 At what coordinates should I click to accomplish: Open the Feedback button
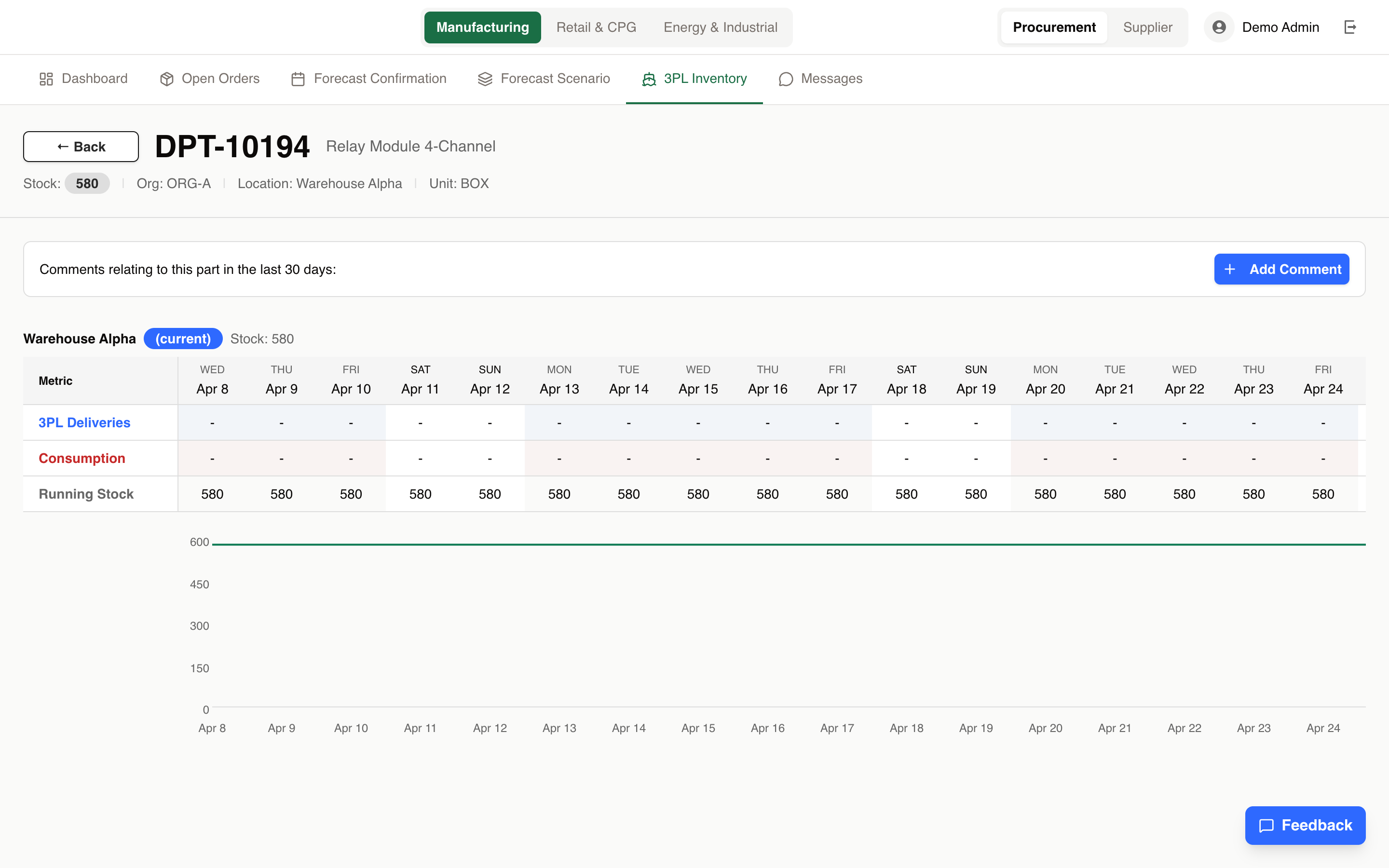click(1305, 825)
